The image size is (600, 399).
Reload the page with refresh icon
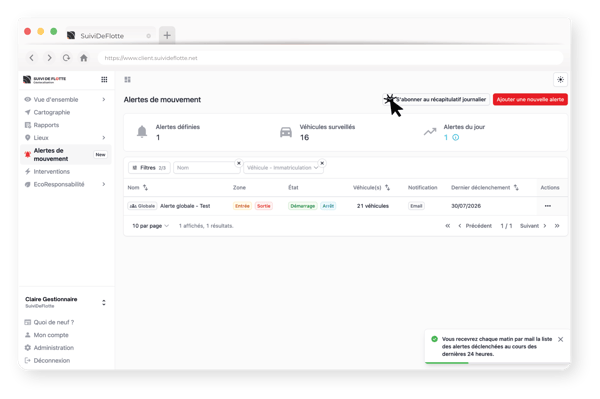pos(66,58)
